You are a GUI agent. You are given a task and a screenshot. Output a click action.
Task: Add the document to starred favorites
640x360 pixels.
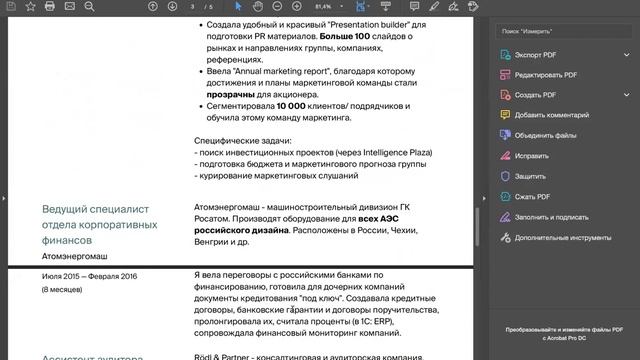pos(30,6)
